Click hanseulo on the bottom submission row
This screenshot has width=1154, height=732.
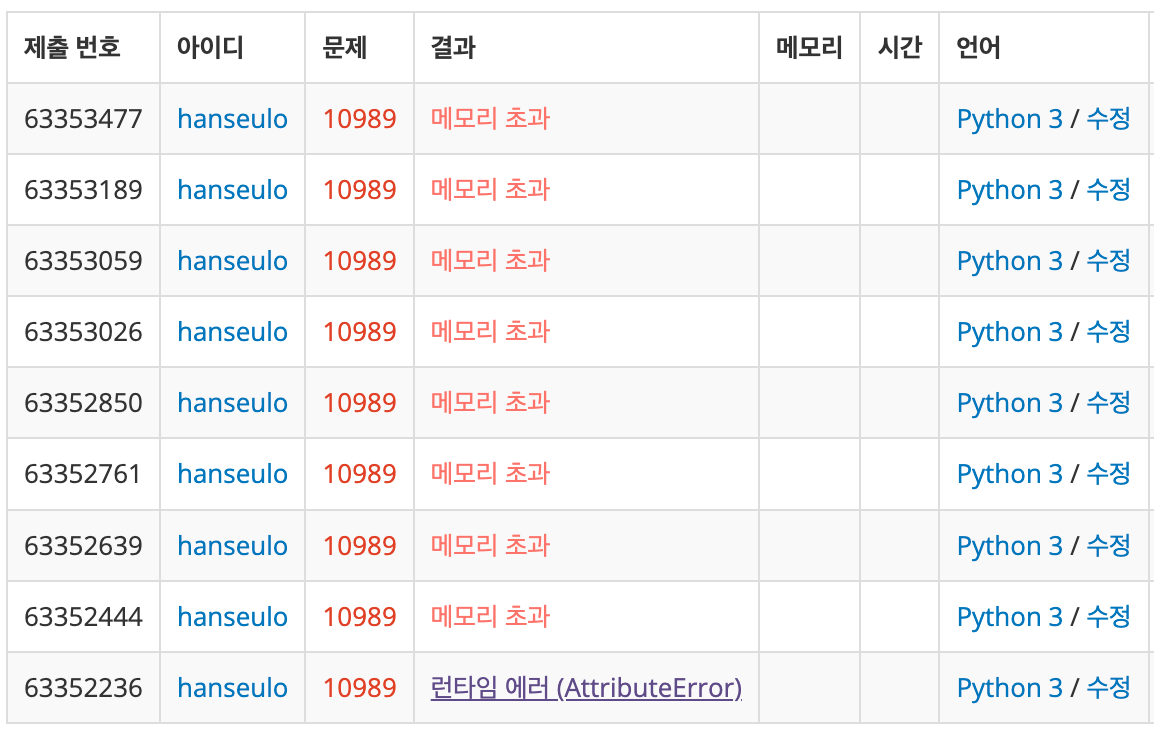(232, 688)
